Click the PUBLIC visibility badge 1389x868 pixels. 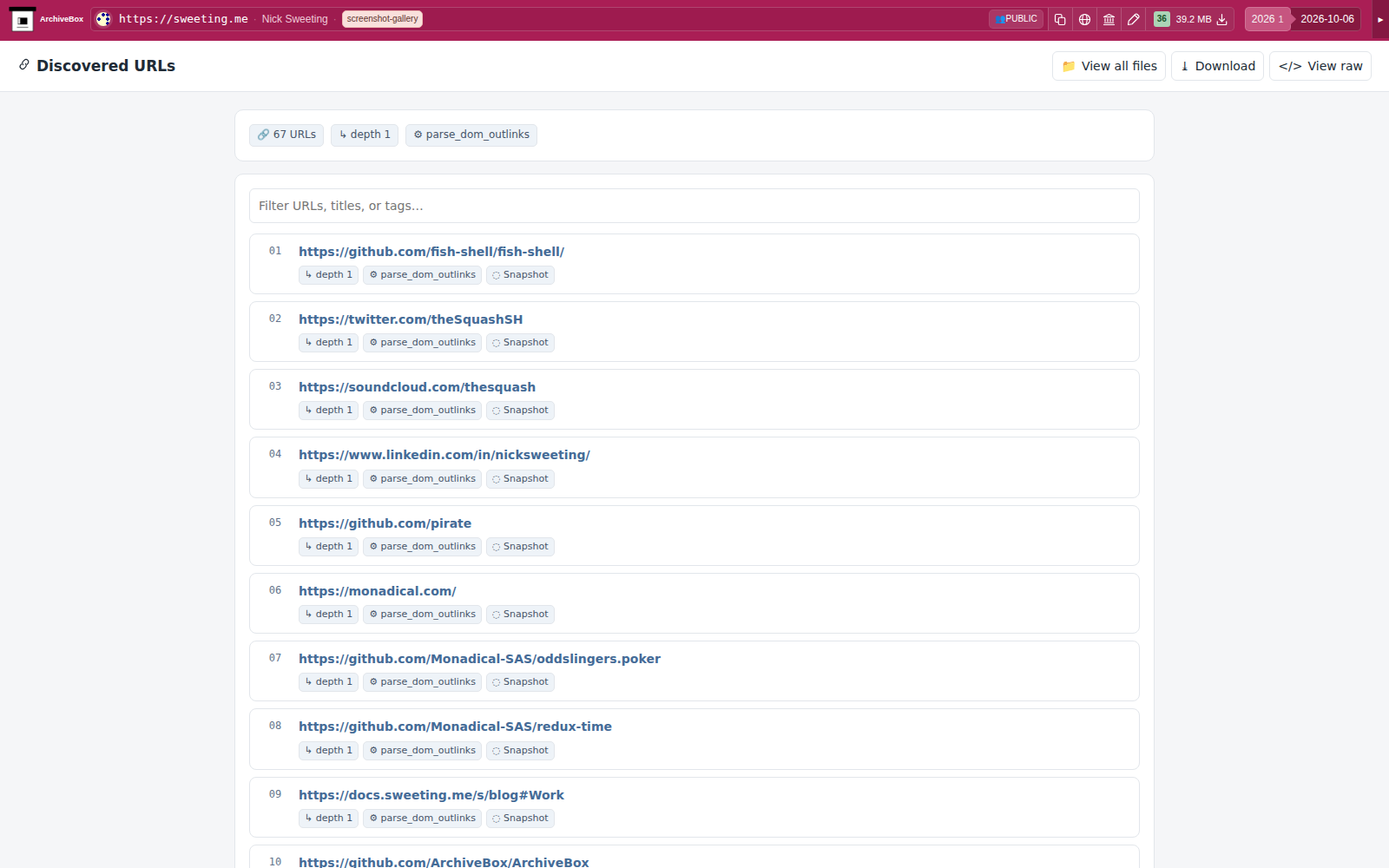(x=1016, y=19)
